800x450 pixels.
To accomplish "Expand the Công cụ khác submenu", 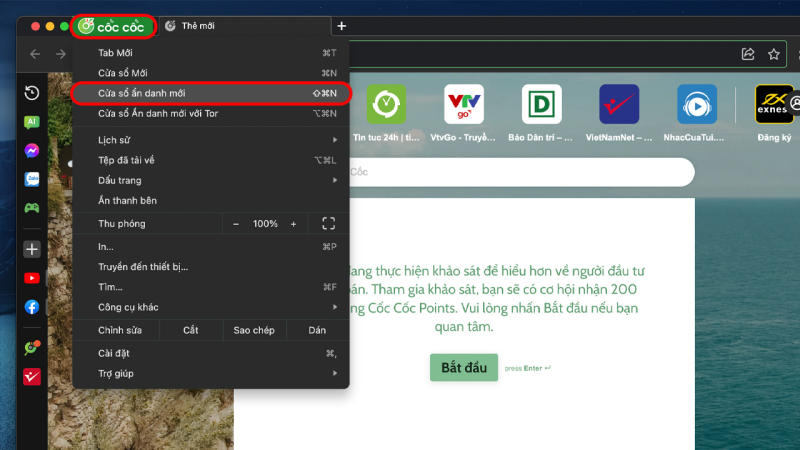I will pyautogui.click(x=211, y=307).
